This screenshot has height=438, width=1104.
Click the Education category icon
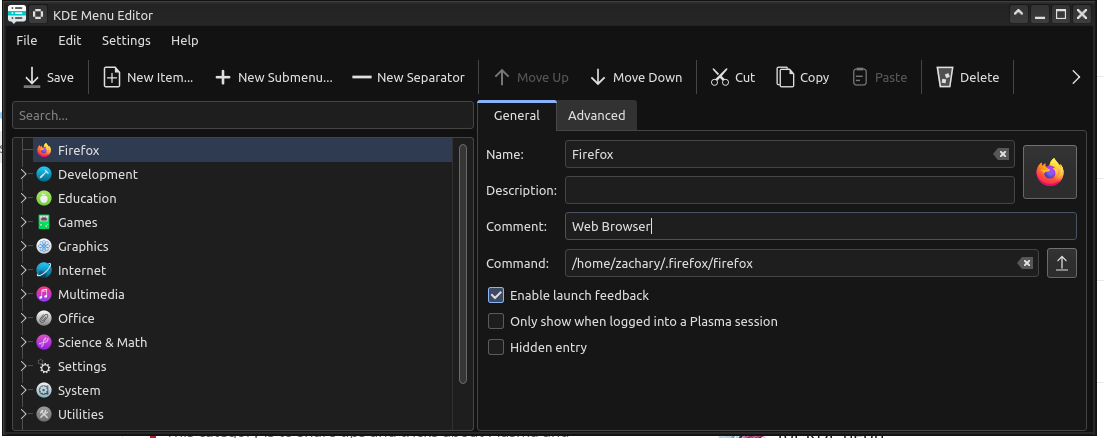tap(44, 199)
